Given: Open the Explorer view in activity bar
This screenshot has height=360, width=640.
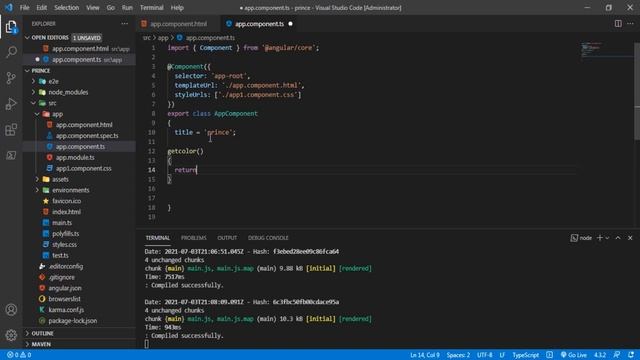Looking at the screenshot, I should coord(11,27).
